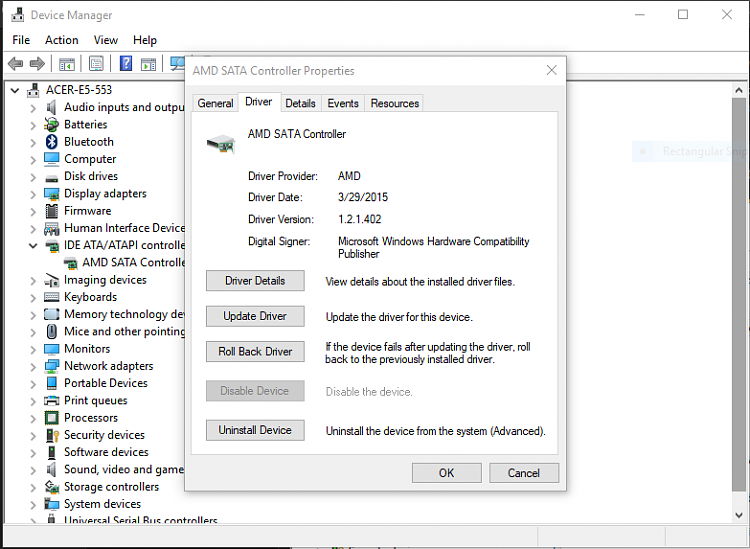Expand the Batteries category
Viewport: 750px width, 549px height.
coord(33,125)
